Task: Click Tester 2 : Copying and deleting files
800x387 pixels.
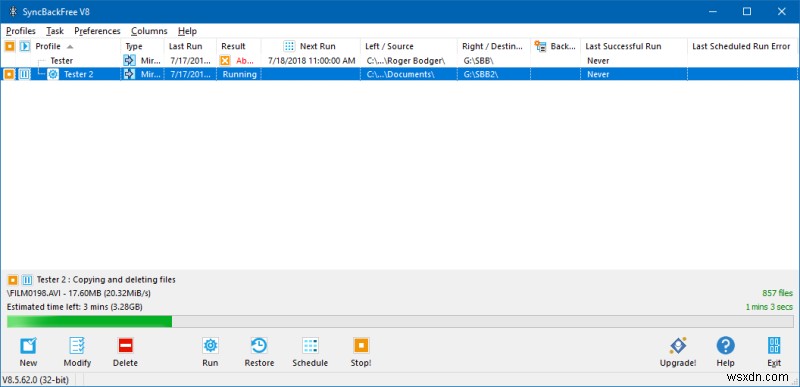Action: [106, 280]
